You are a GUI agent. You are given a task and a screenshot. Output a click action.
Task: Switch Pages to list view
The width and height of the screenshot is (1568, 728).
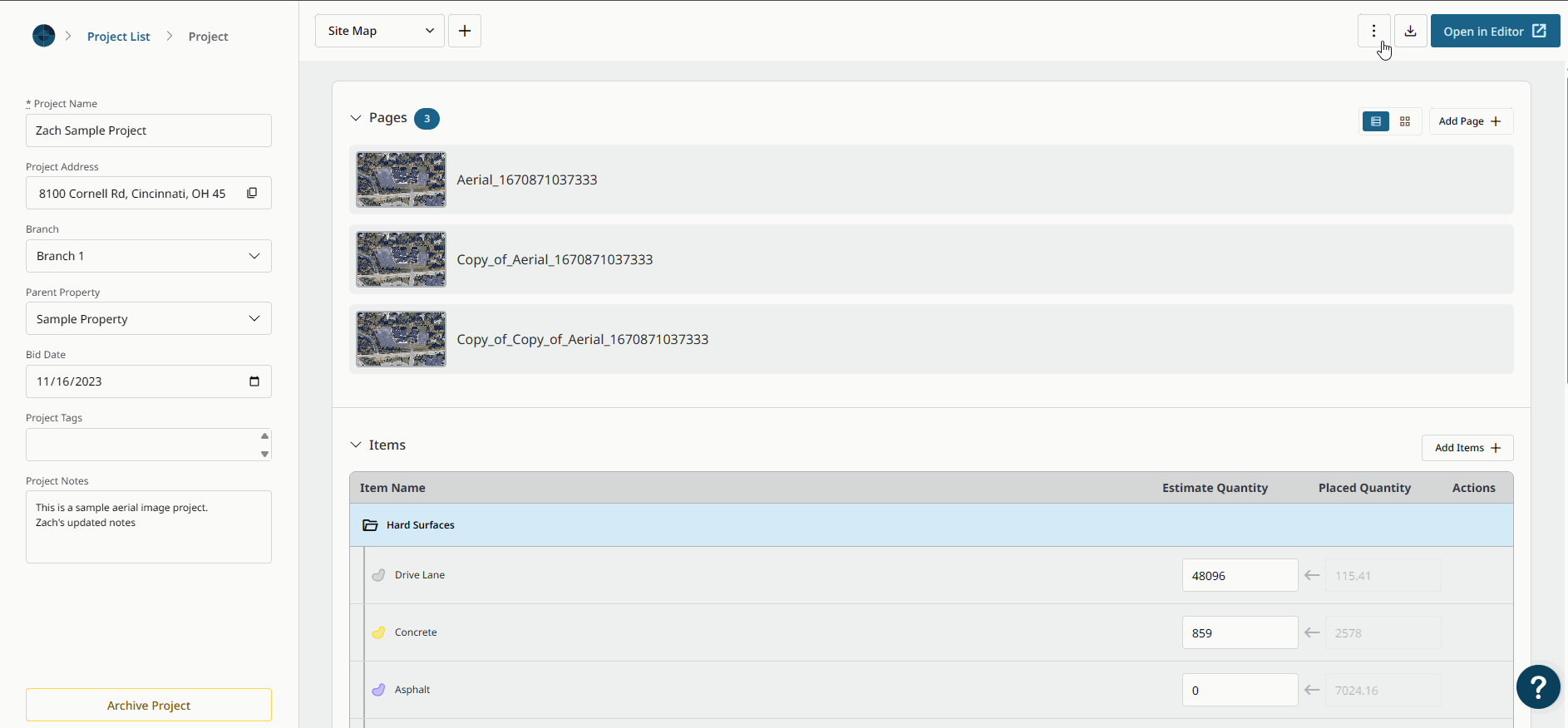[x=1376, y=121]
